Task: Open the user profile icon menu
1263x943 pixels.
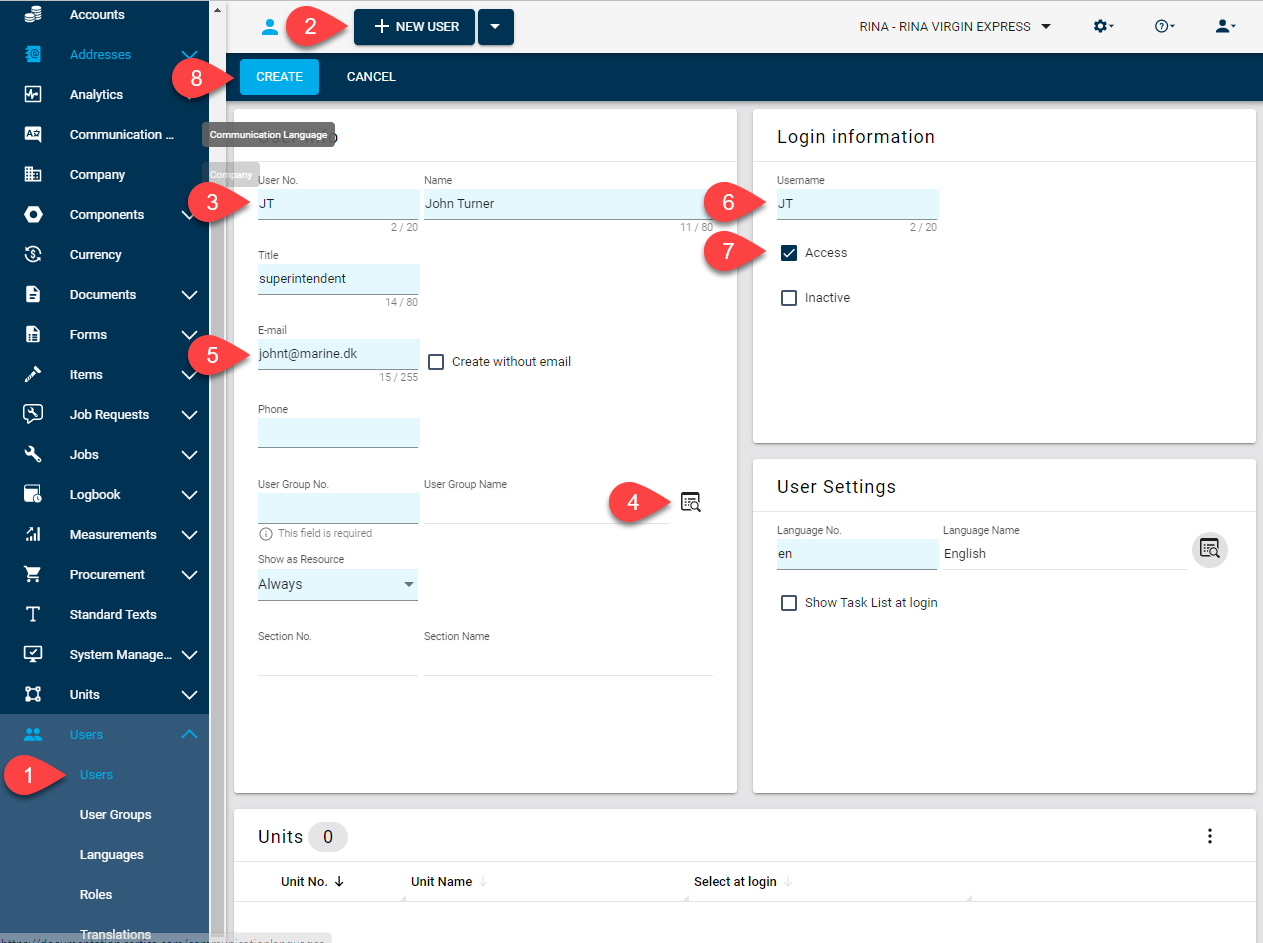Action: (1226, 27)
